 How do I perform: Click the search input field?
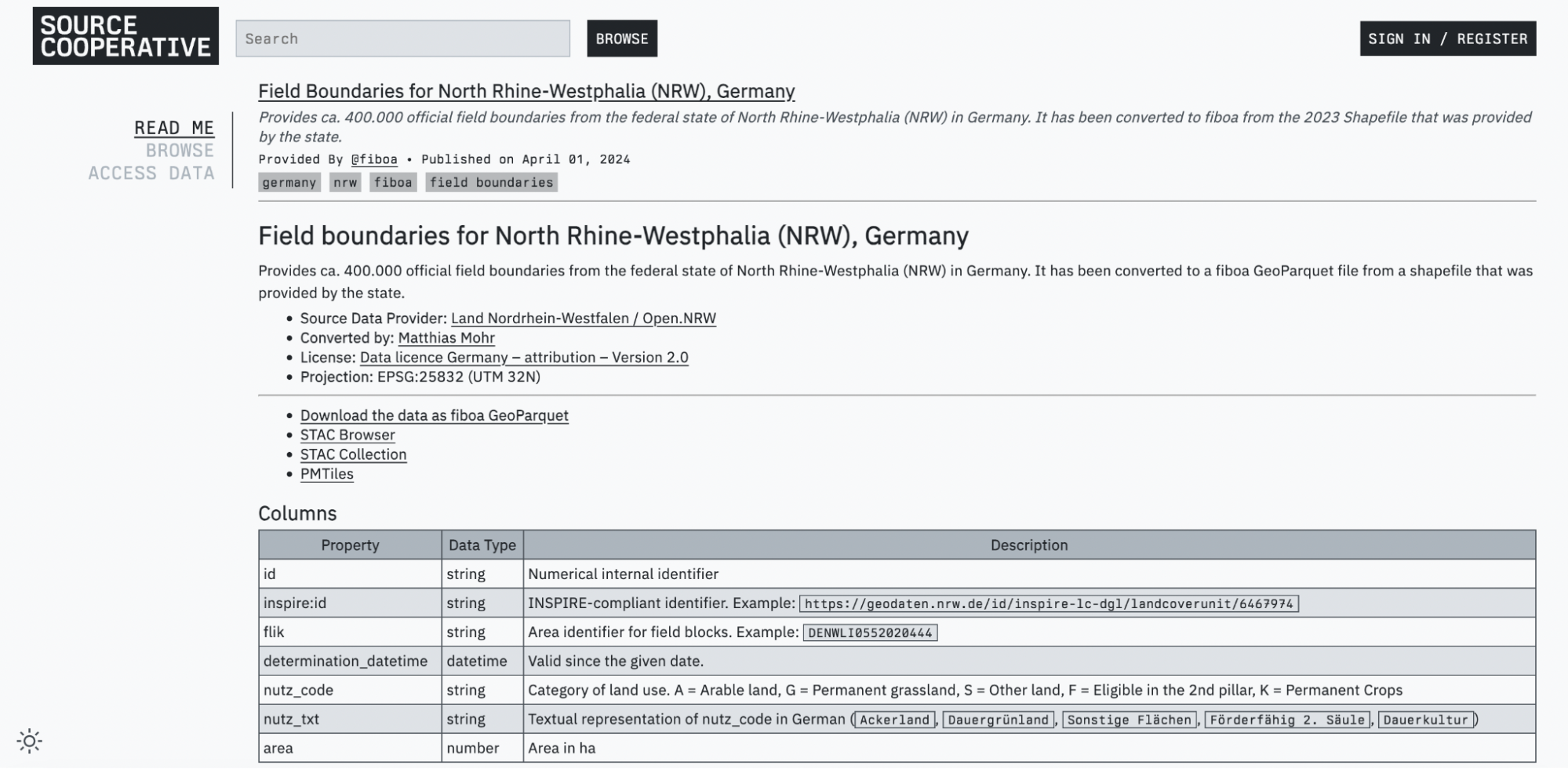pos(402,38)
